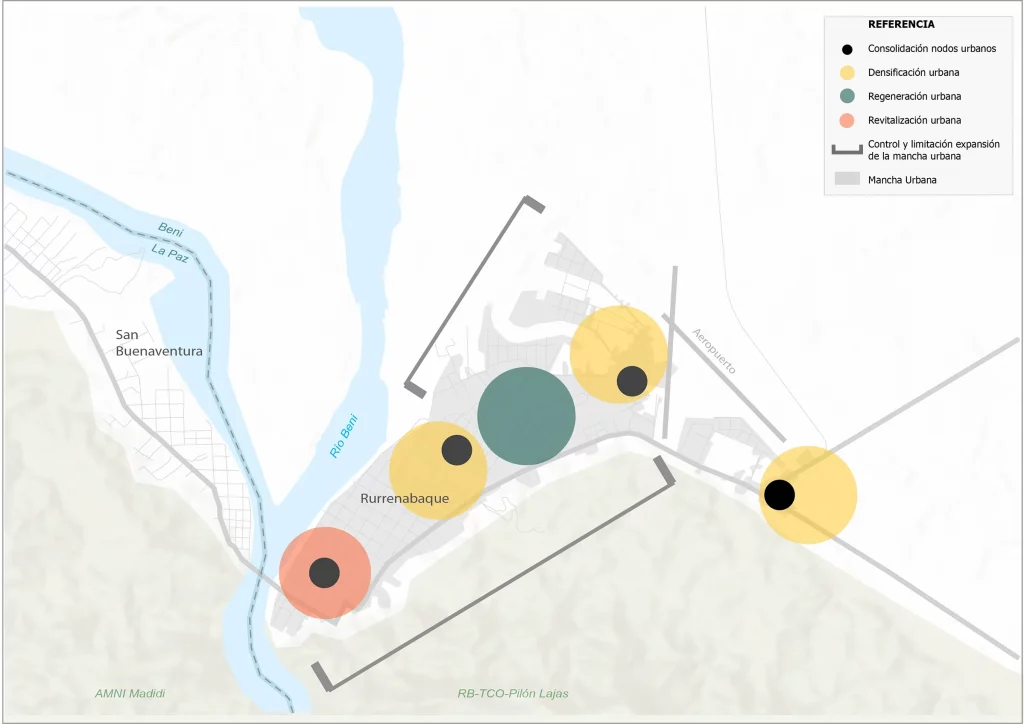Click the Rurrenabaque town label
1024x724 pixels.
(403, 497)
